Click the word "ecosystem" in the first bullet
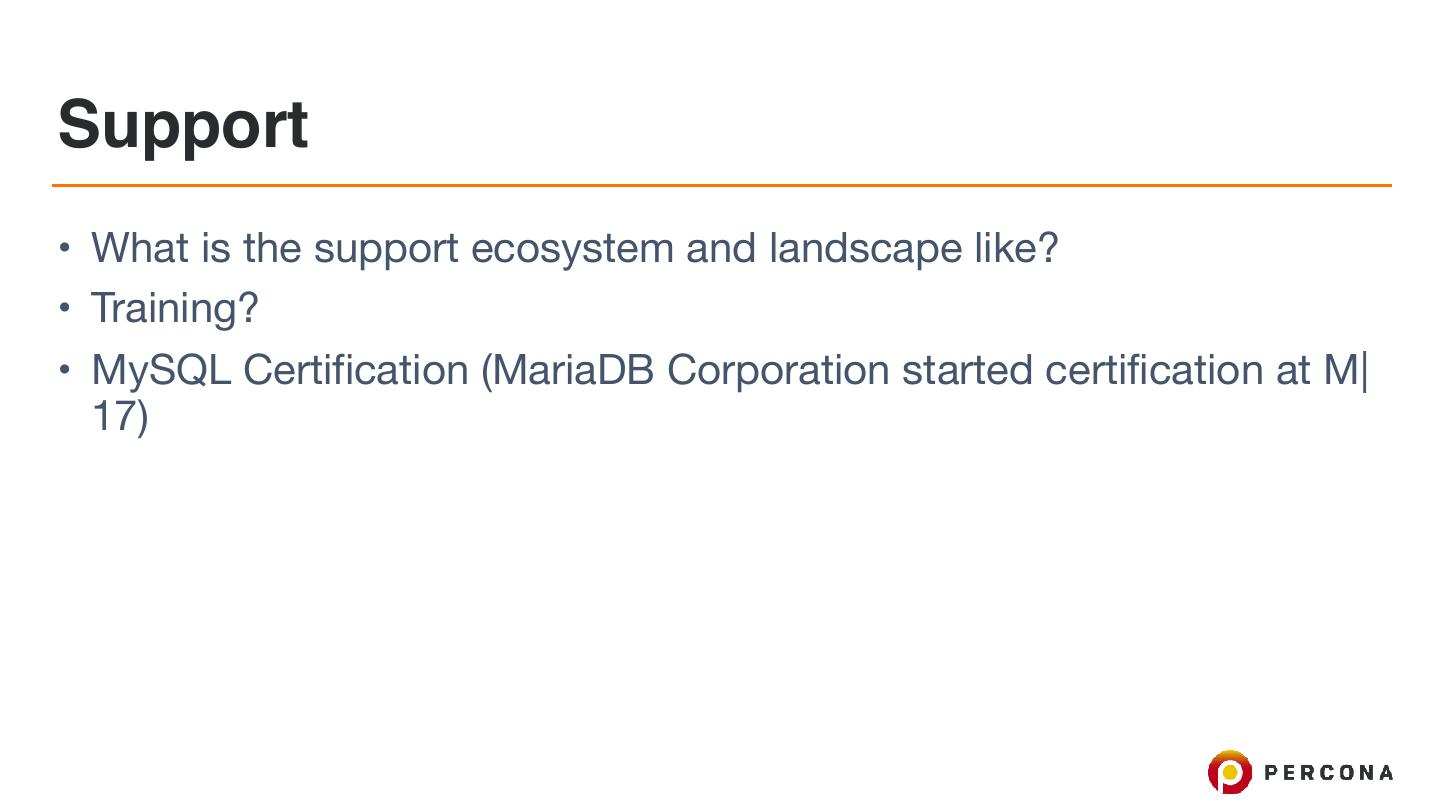The image size is (1440, 810). click(571, 248)
